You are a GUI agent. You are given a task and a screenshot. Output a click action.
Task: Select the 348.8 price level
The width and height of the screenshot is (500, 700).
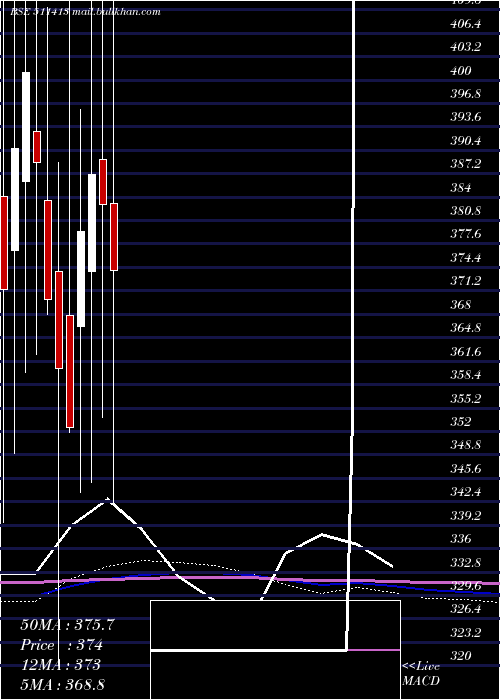(x=466, y=445)
